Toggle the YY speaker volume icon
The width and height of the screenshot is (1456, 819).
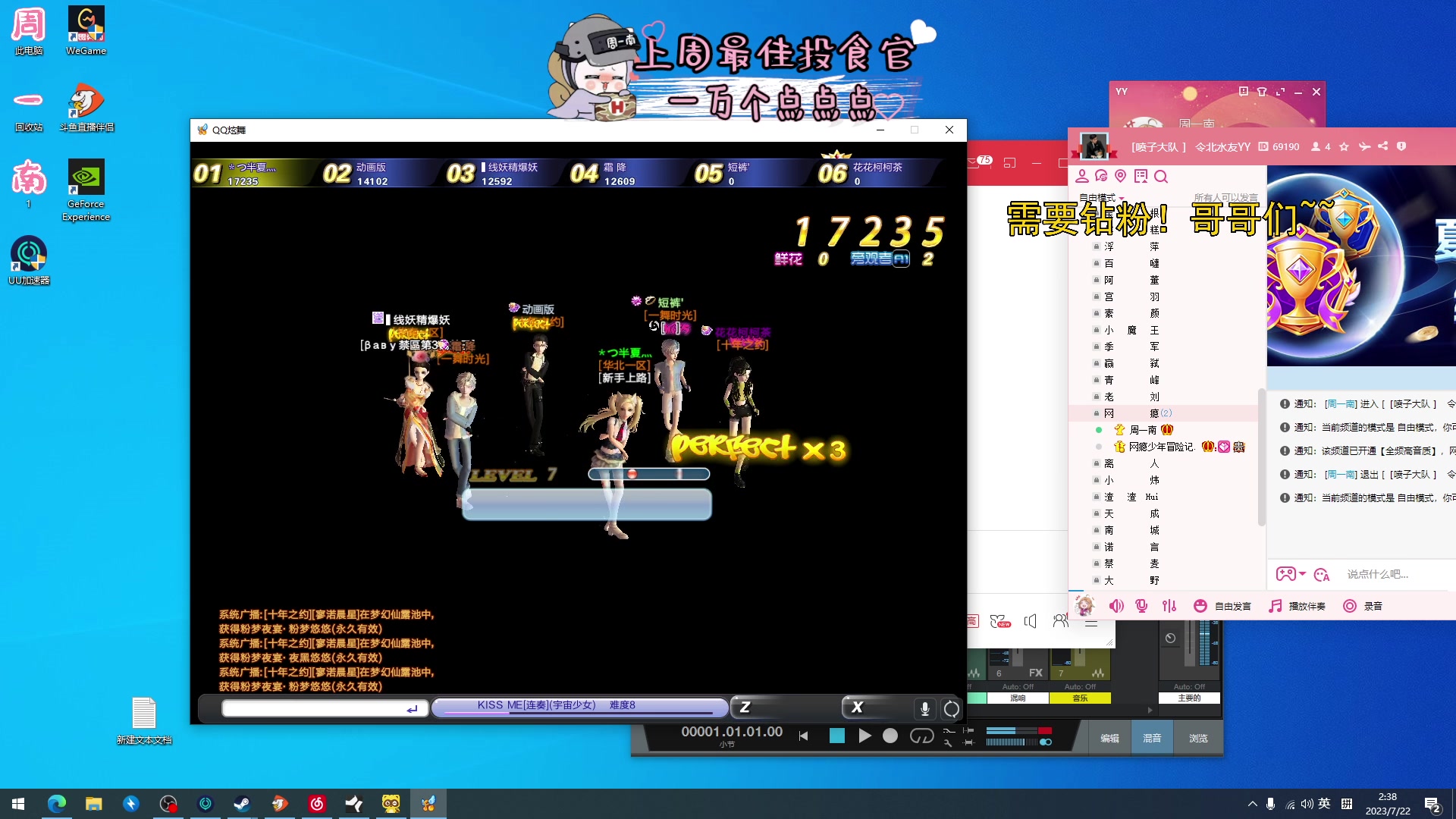pos(1116,606)
